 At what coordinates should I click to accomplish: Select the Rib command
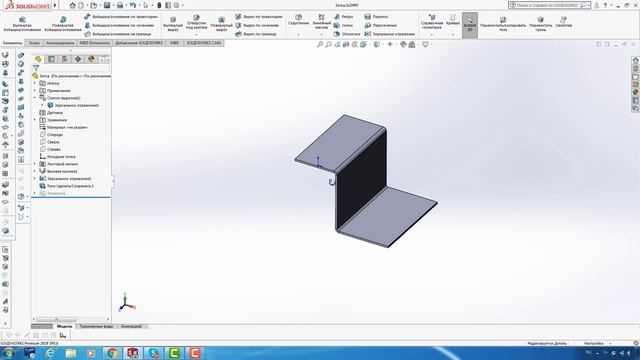pos(343,17)
